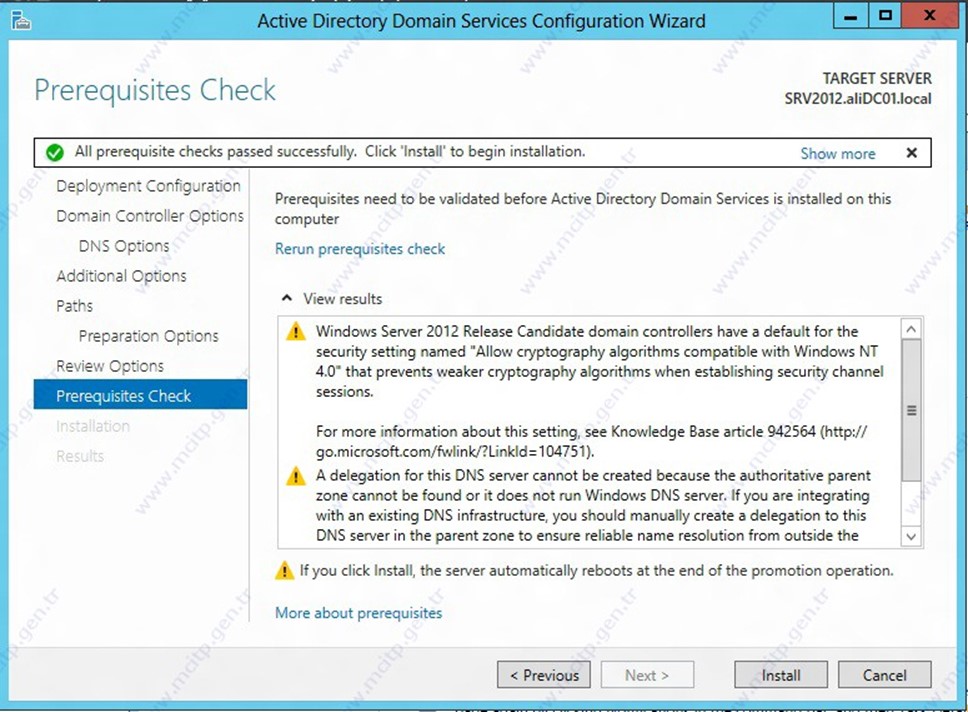Click the 'View results' label
Screen dimensions: 968x712
[343, 299]
